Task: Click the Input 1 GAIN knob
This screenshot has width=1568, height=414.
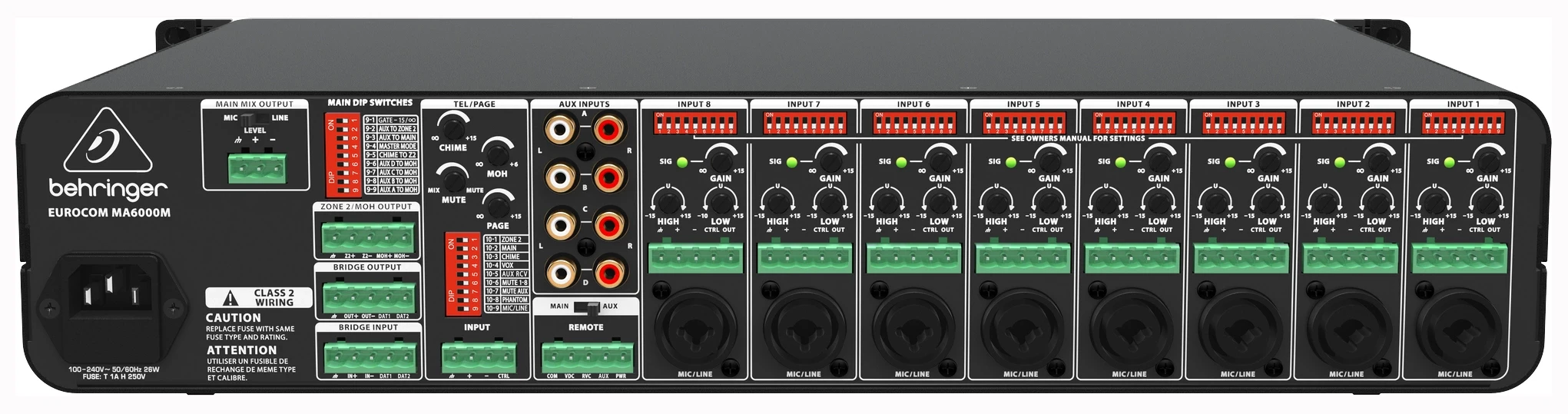Action: click(x=1487, y=159)
